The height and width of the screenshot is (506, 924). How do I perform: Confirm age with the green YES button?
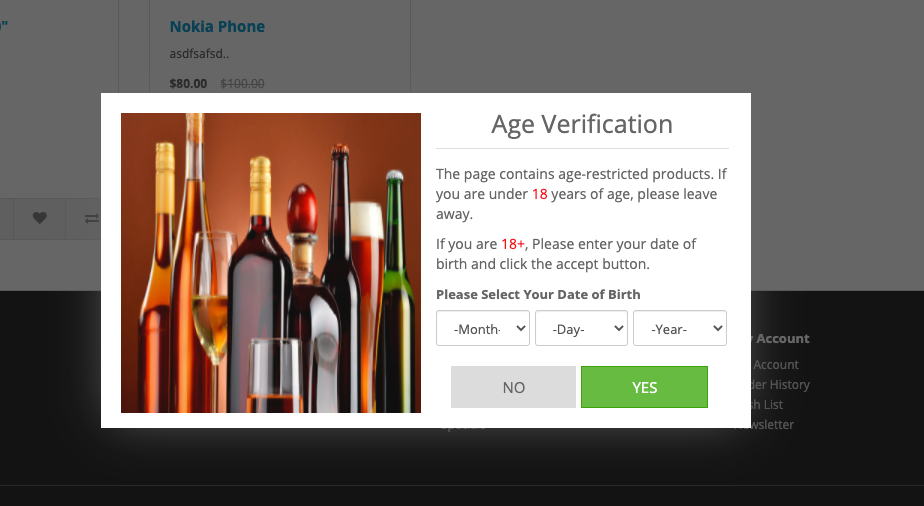click(x=644, y=387)
